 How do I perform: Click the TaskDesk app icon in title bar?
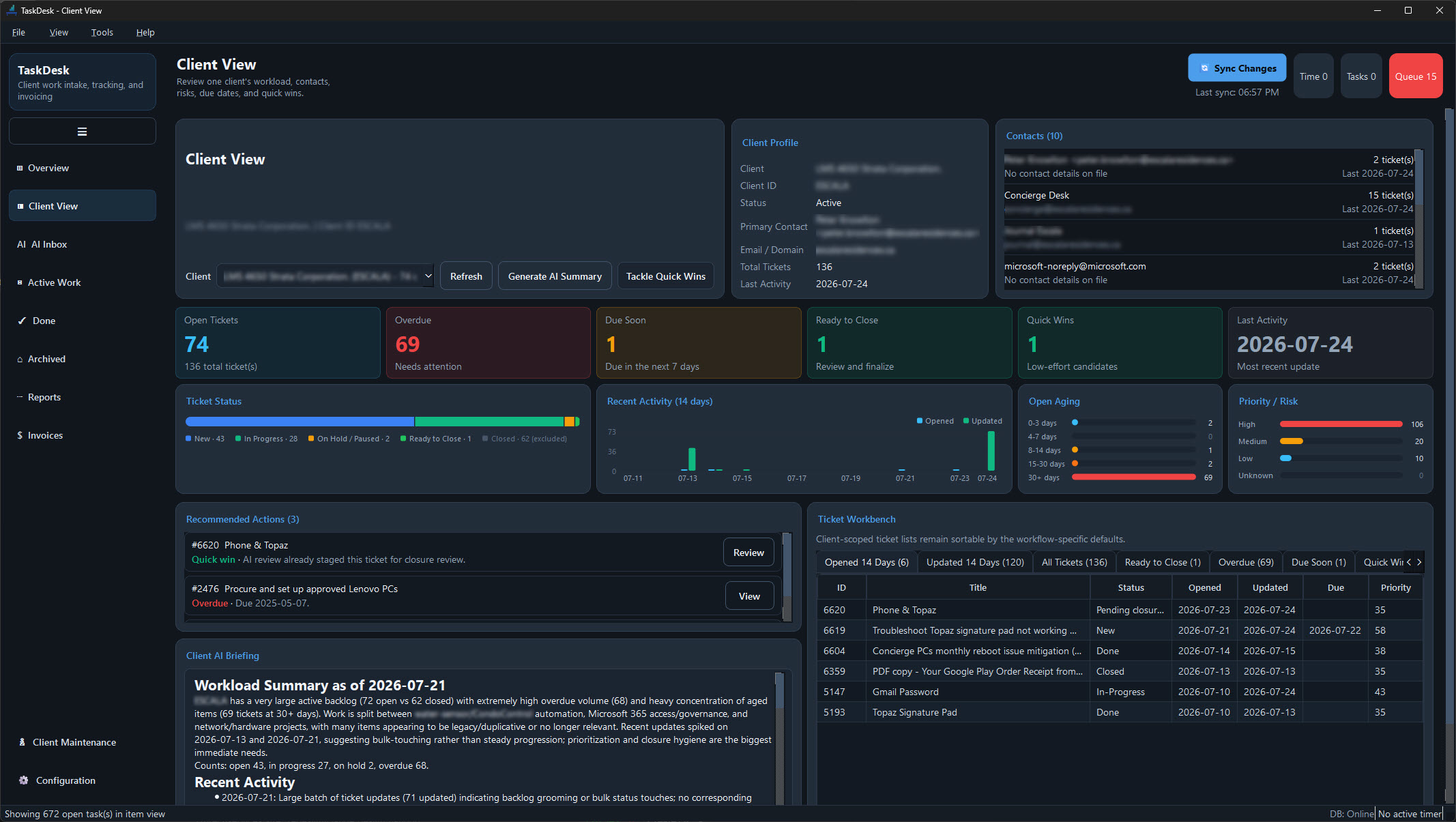click(x=11, y=10)
